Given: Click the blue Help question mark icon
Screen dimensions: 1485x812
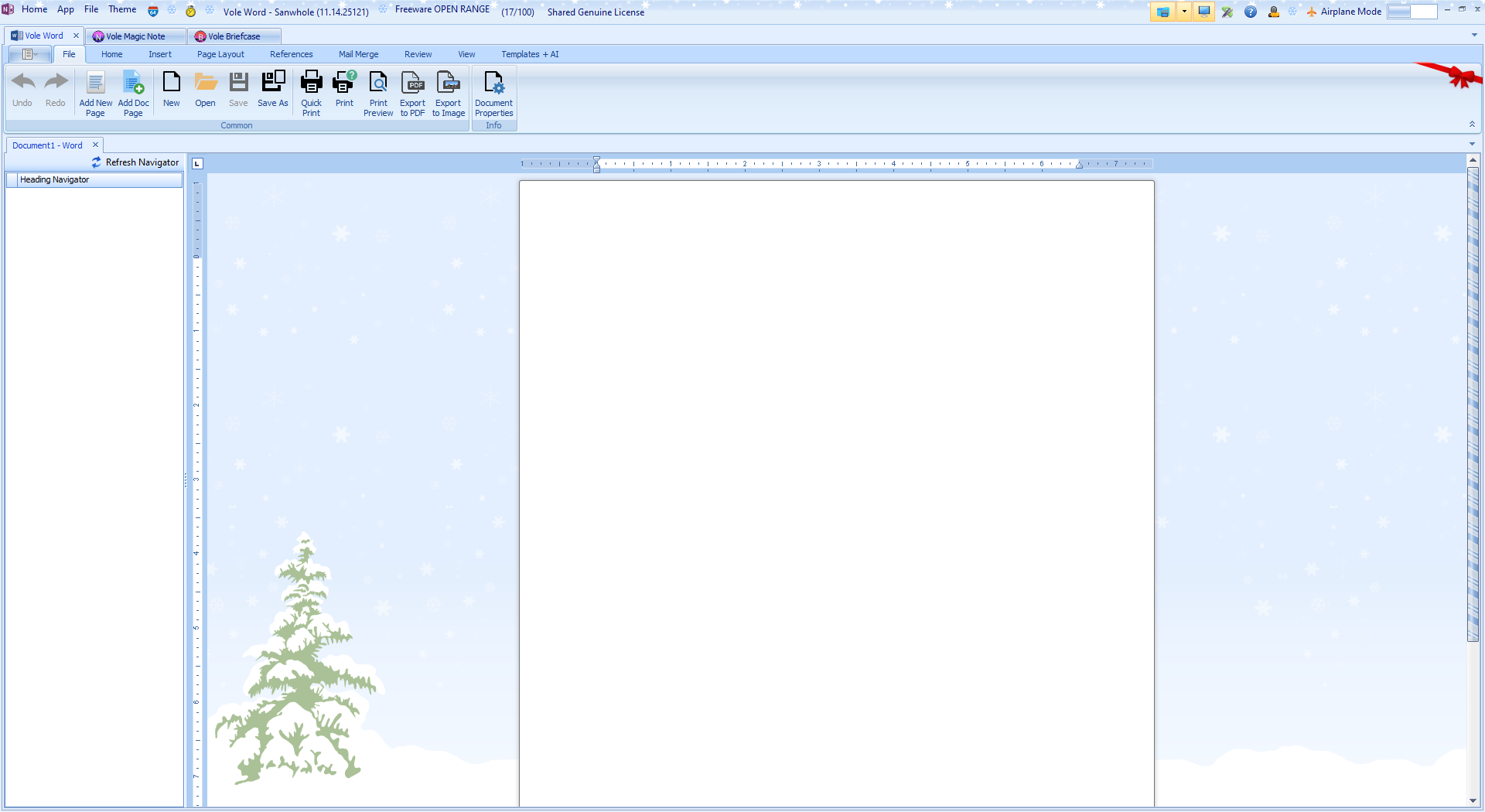Looking at the screenshot, I should click(x=1251, y=12).
